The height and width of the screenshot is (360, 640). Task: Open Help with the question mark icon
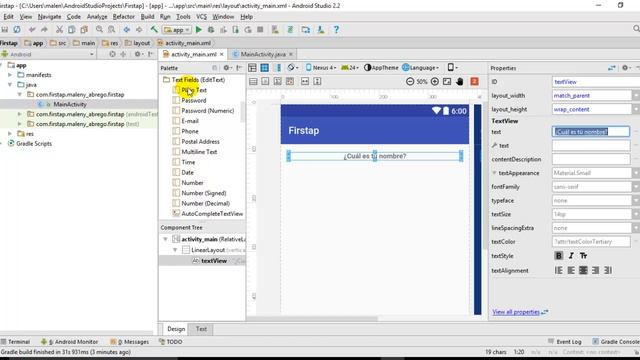tap(336, 30)
